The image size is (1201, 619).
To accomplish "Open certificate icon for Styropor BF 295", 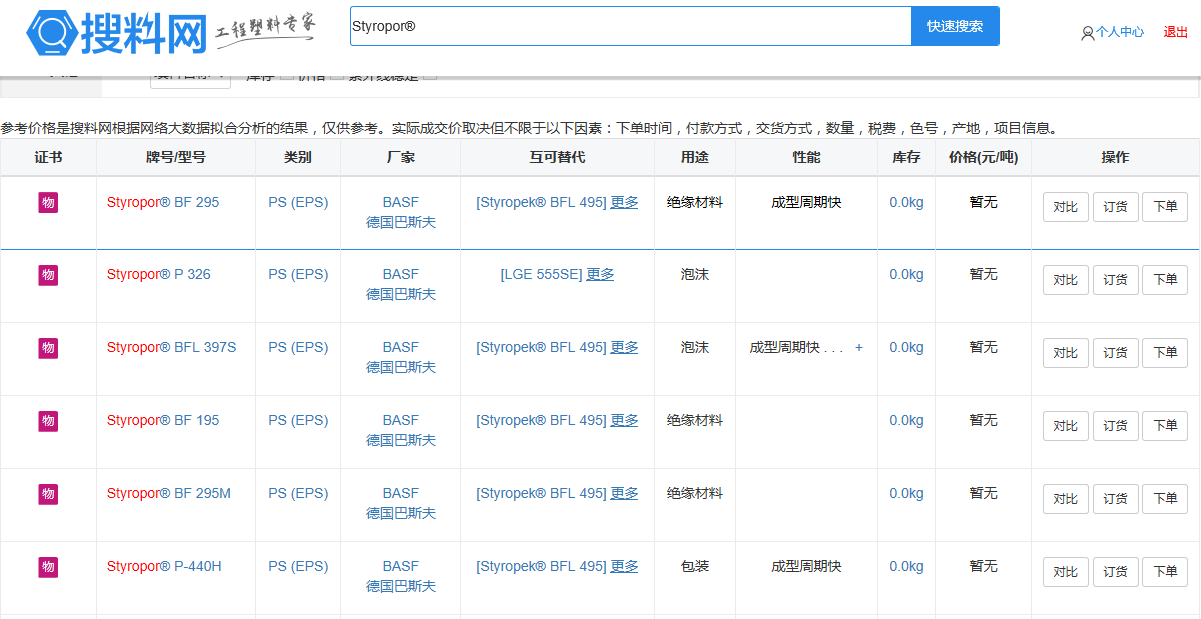I will click(x=48, y=203).
